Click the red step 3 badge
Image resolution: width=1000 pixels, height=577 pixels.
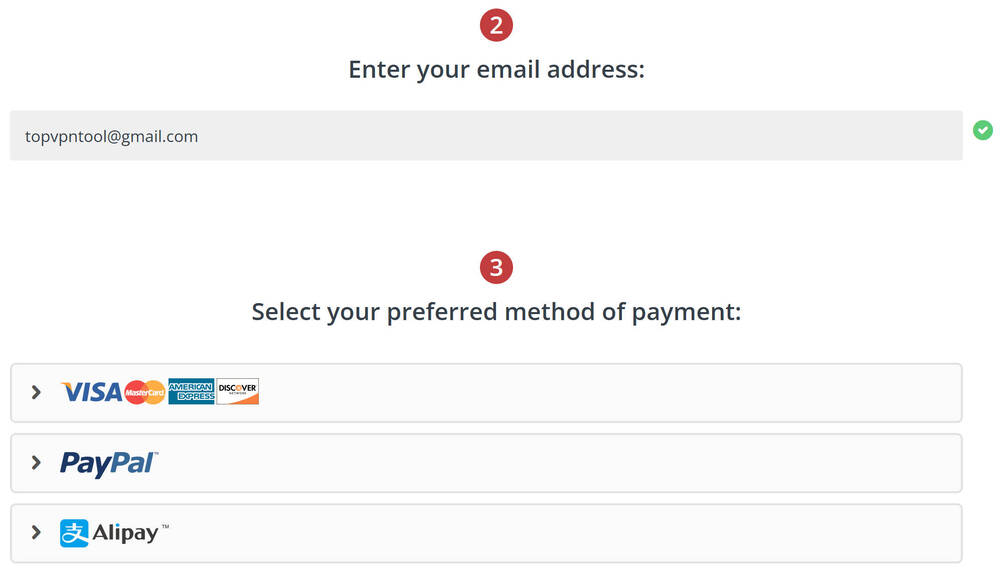click(x=496, y=268)
